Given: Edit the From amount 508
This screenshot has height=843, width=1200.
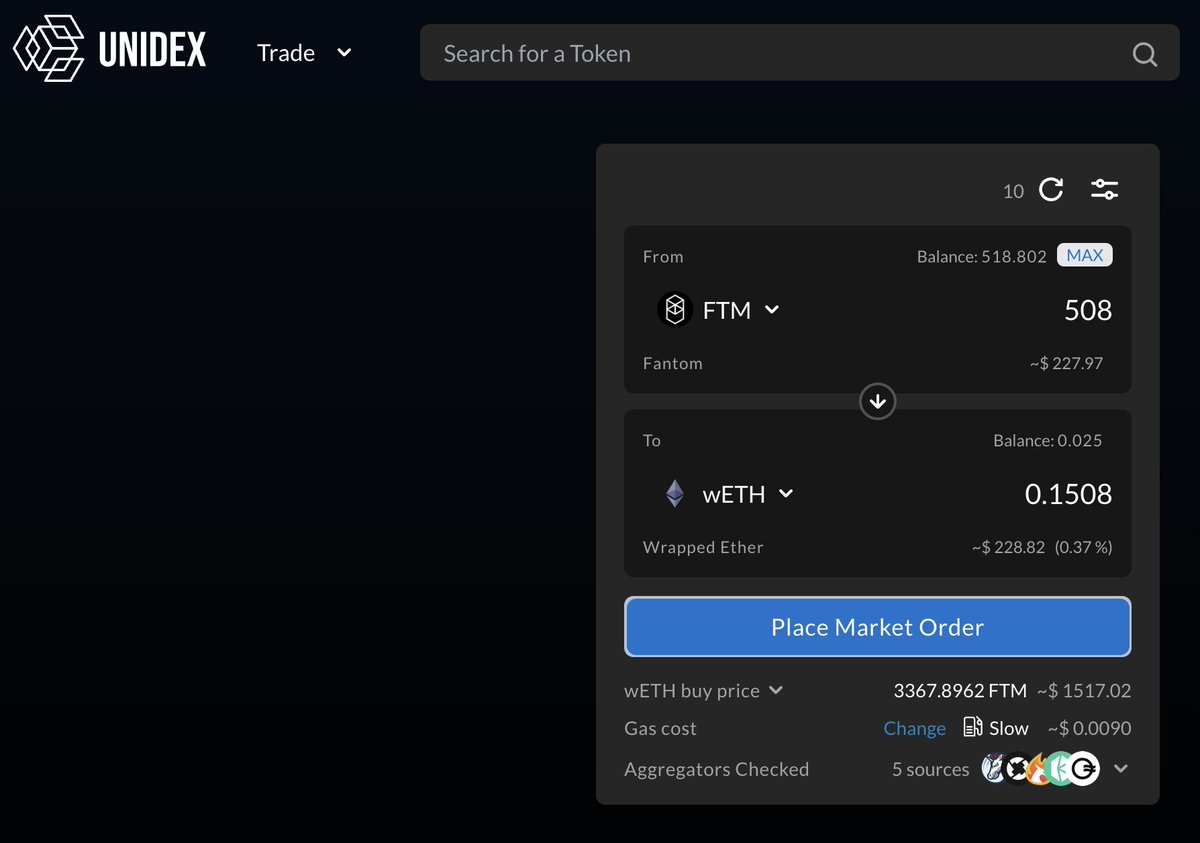Looking at the screenshot, I should tap(1088, 310).
